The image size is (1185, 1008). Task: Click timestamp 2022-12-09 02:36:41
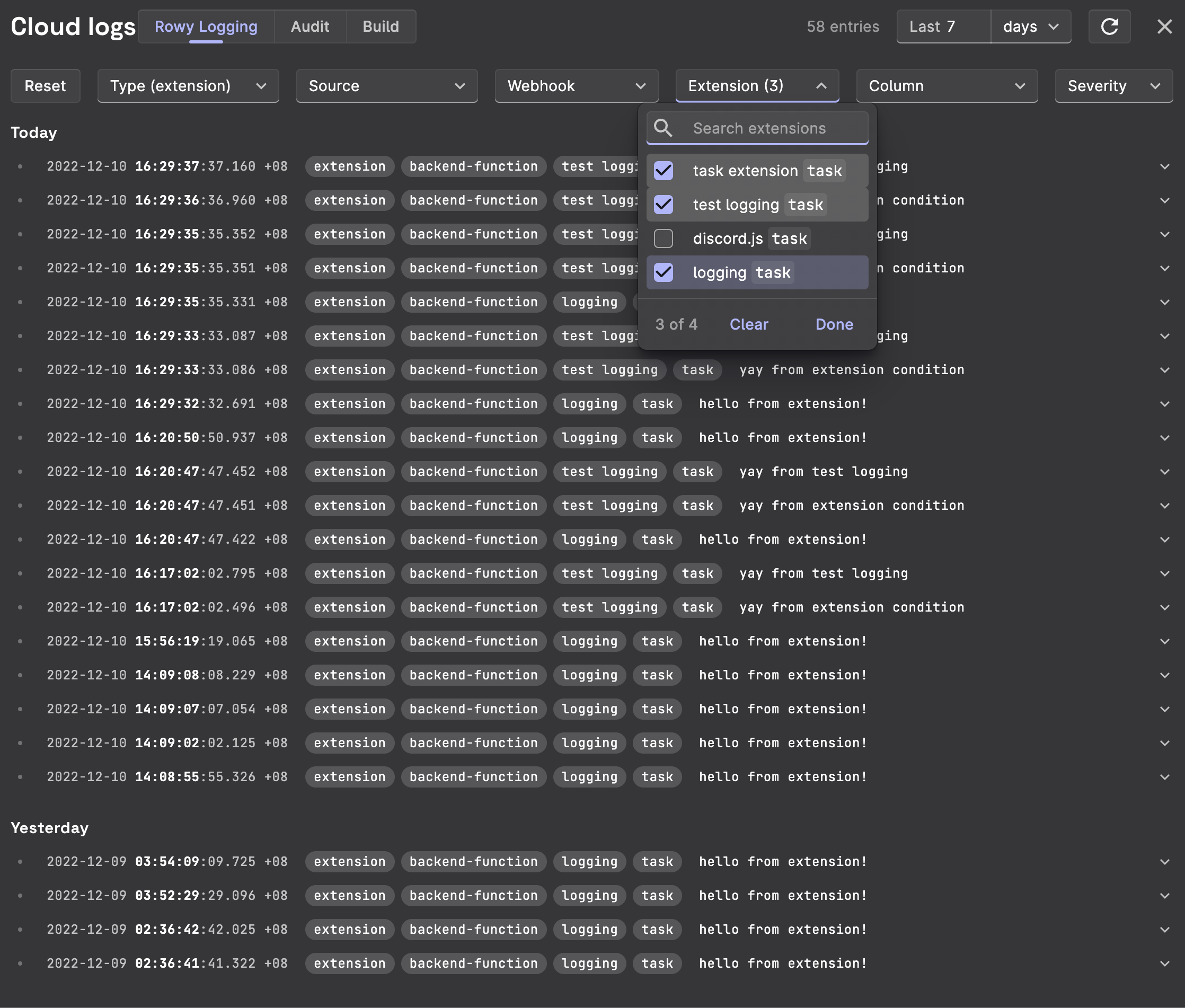point(167,963)
